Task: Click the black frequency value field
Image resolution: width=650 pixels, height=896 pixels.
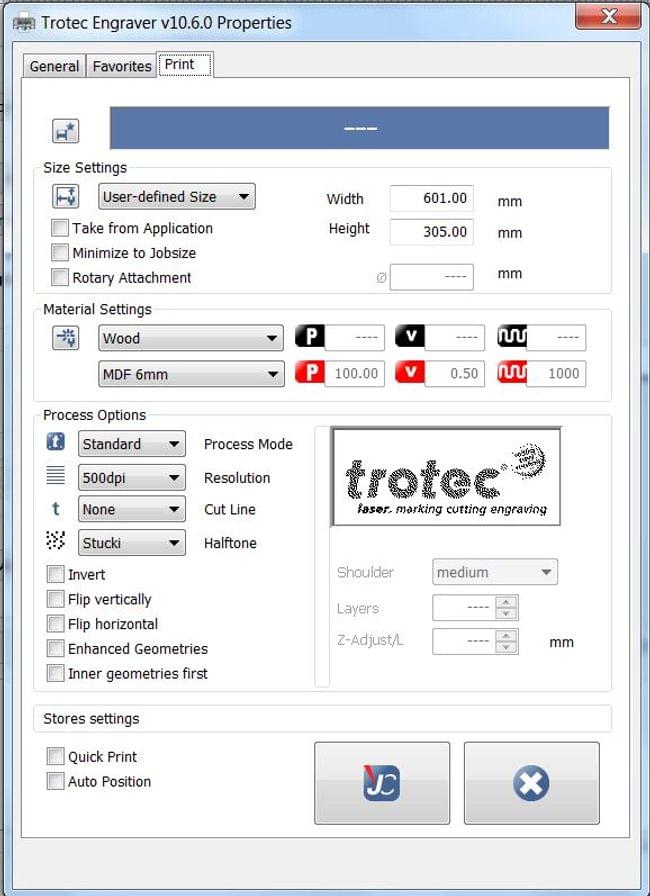Action: pos(556,338)
